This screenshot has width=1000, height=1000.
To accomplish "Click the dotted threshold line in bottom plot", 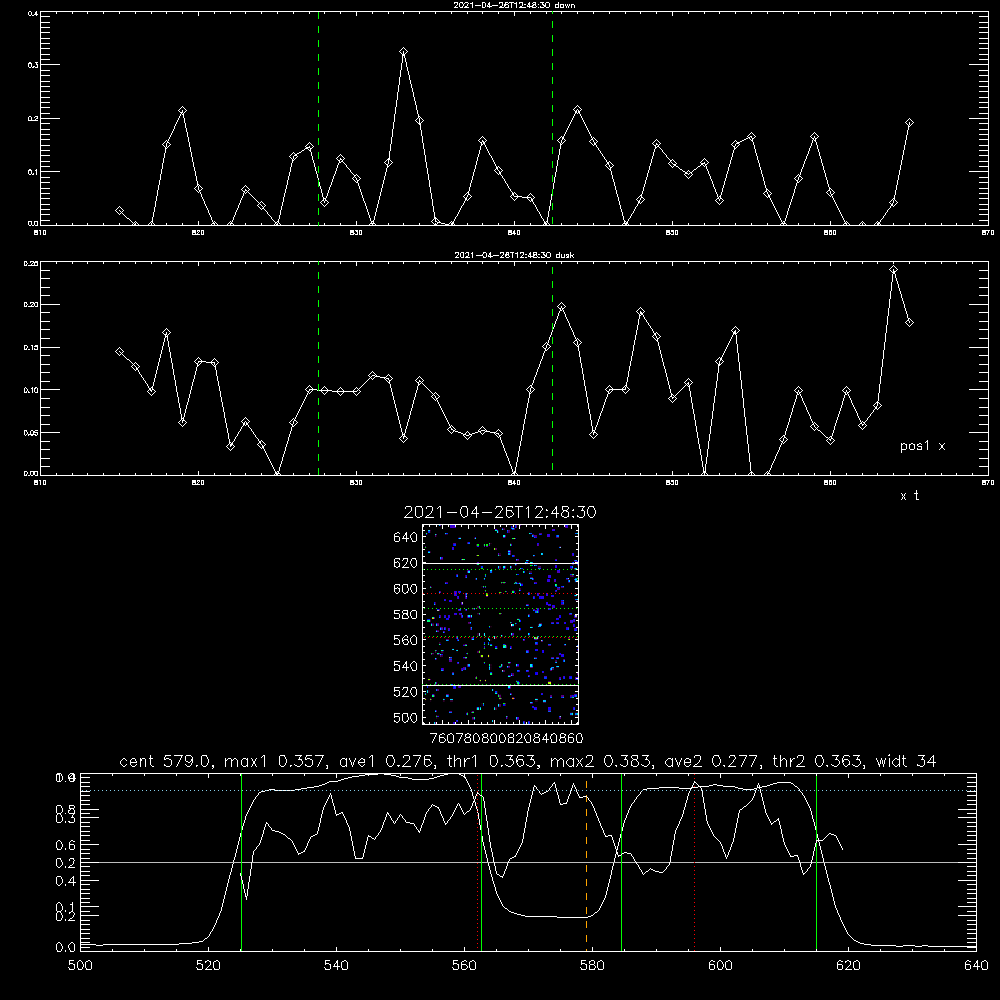I will coord(528,791).
